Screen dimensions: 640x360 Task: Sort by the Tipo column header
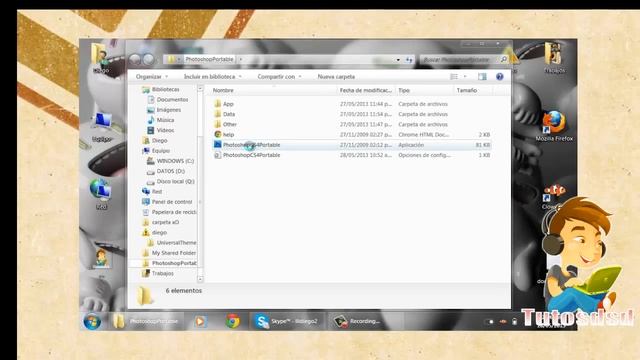(404, 90)
